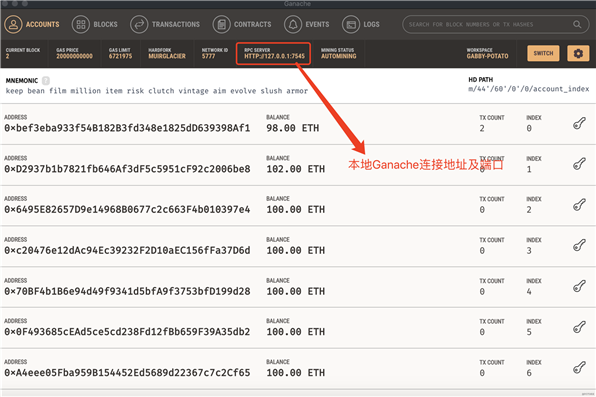Select address 0x6495E82657D9e14968B0677c2c663F4b010397e4
The width and height of the screenshot is (596, 397).
(x=127, y=210)
